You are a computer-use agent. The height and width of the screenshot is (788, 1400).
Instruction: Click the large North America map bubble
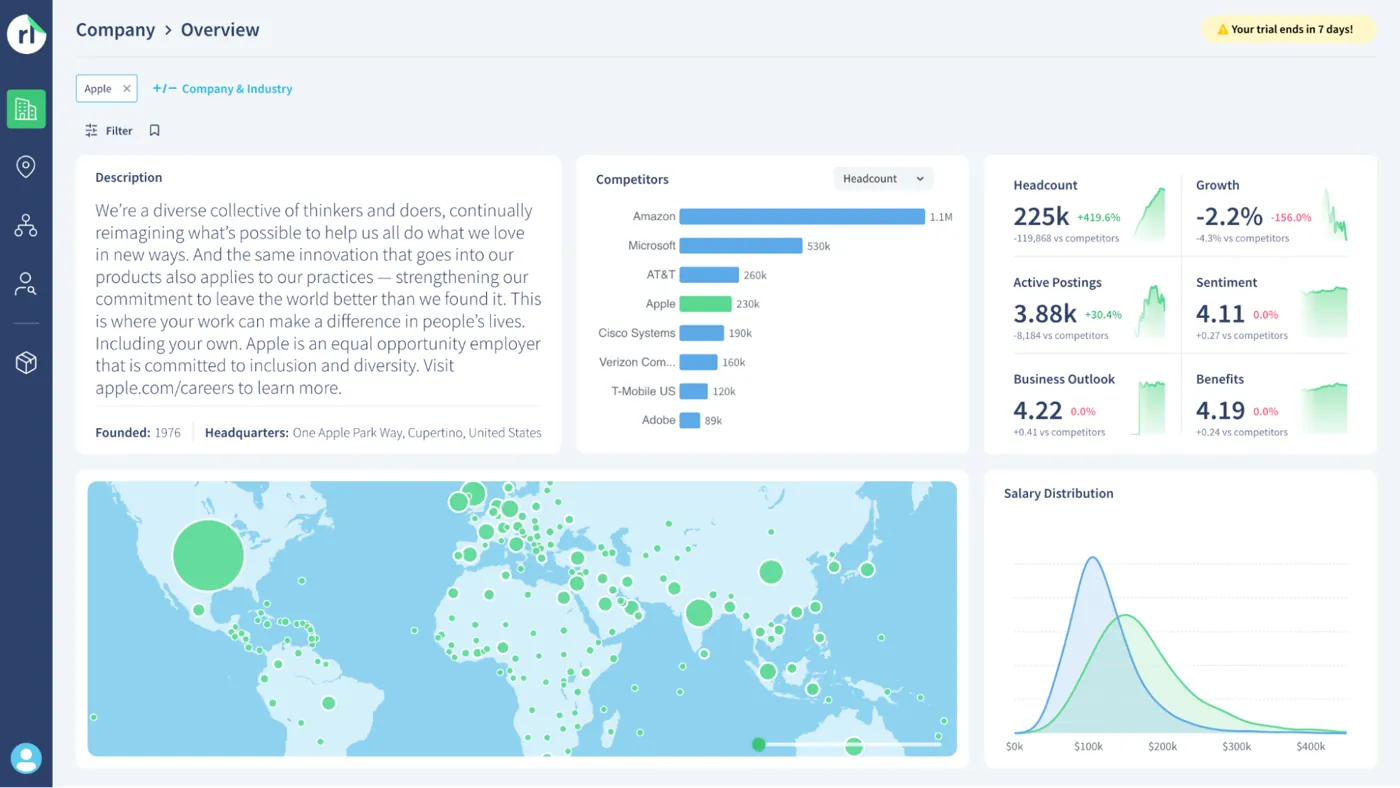[208, 555]
